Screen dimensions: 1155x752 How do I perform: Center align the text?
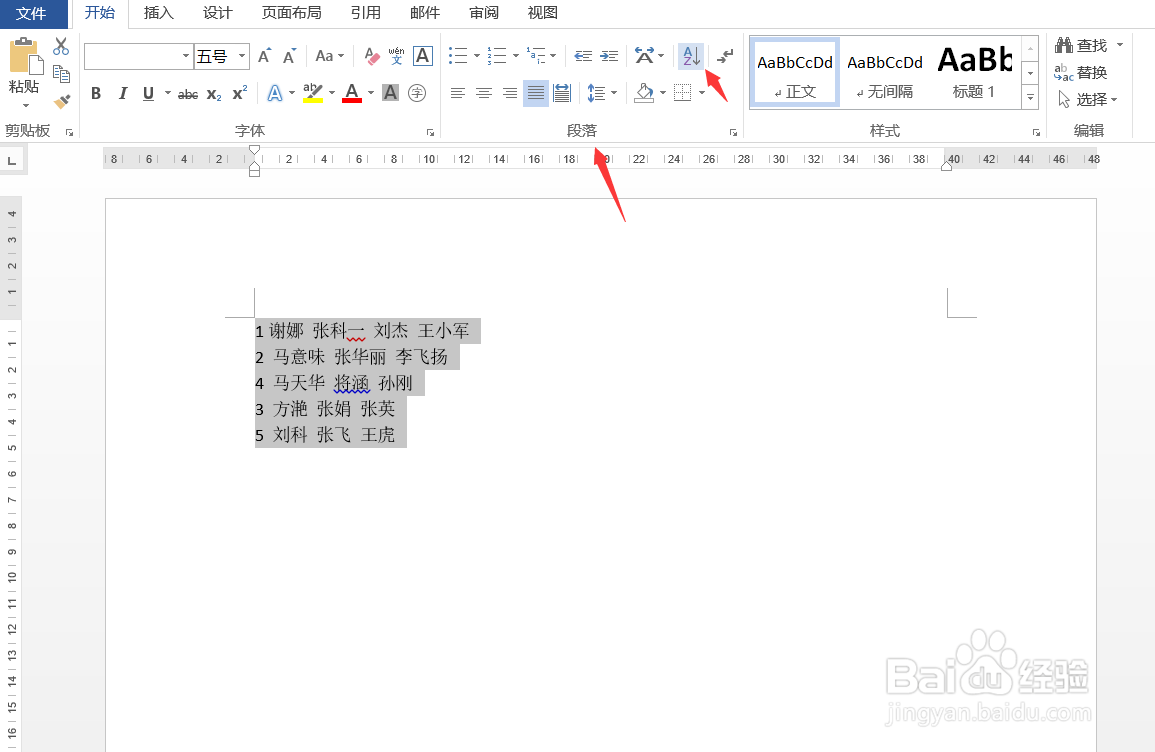[484, 93]
